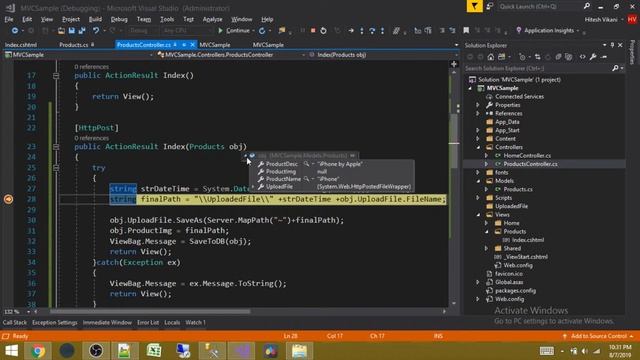Click the Undo toolbar icon
Image resolution: width=640 pixels, height=360 pixels.
[96, 31]
